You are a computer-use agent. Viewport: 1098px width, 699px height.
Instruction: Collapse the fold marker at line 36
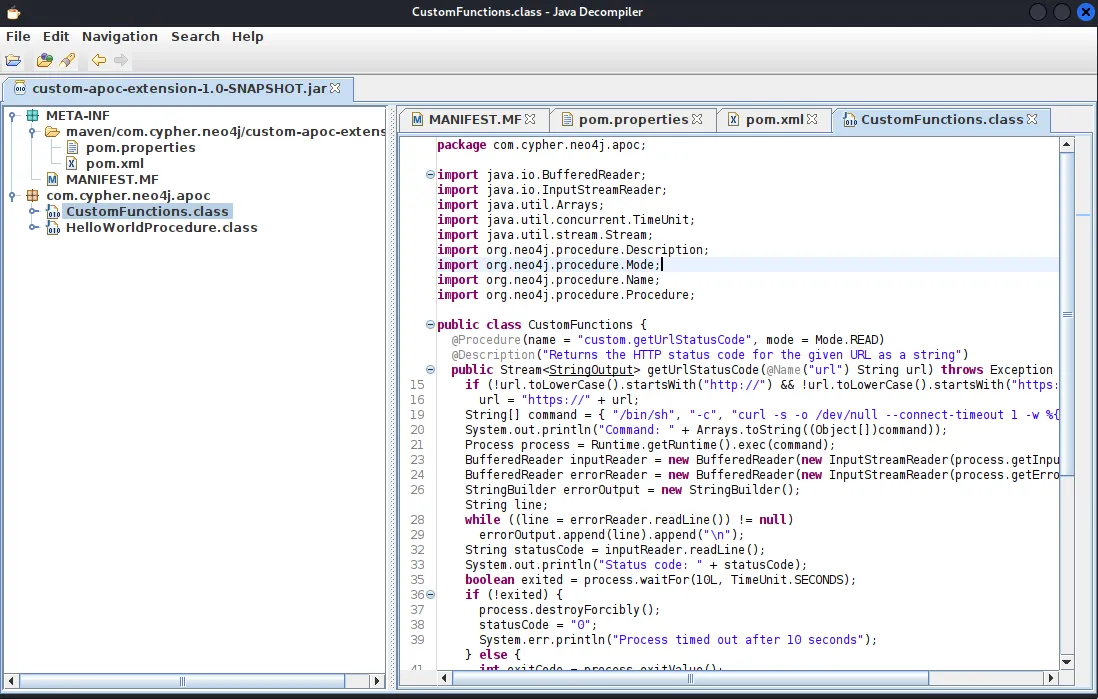430,595
